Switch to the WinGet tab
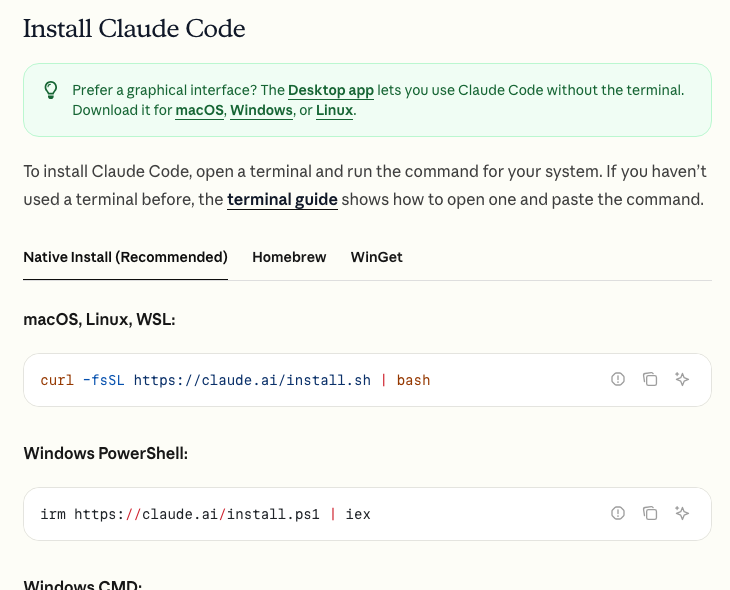The height and width of the screenshot is (590, 730). (377, 257)
